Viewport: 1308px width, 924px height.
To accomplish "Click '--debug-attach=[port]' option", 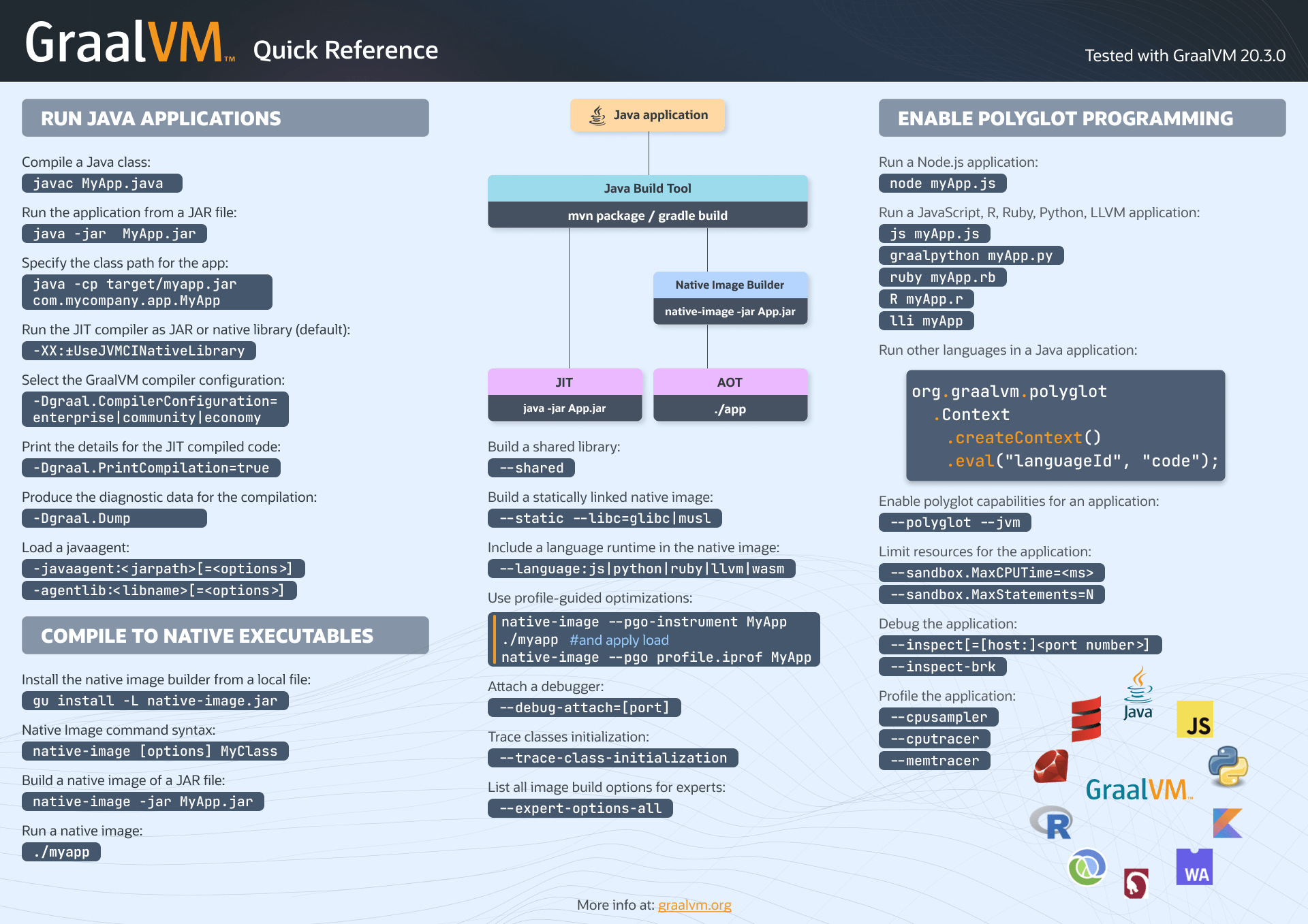I will point(584,707).
